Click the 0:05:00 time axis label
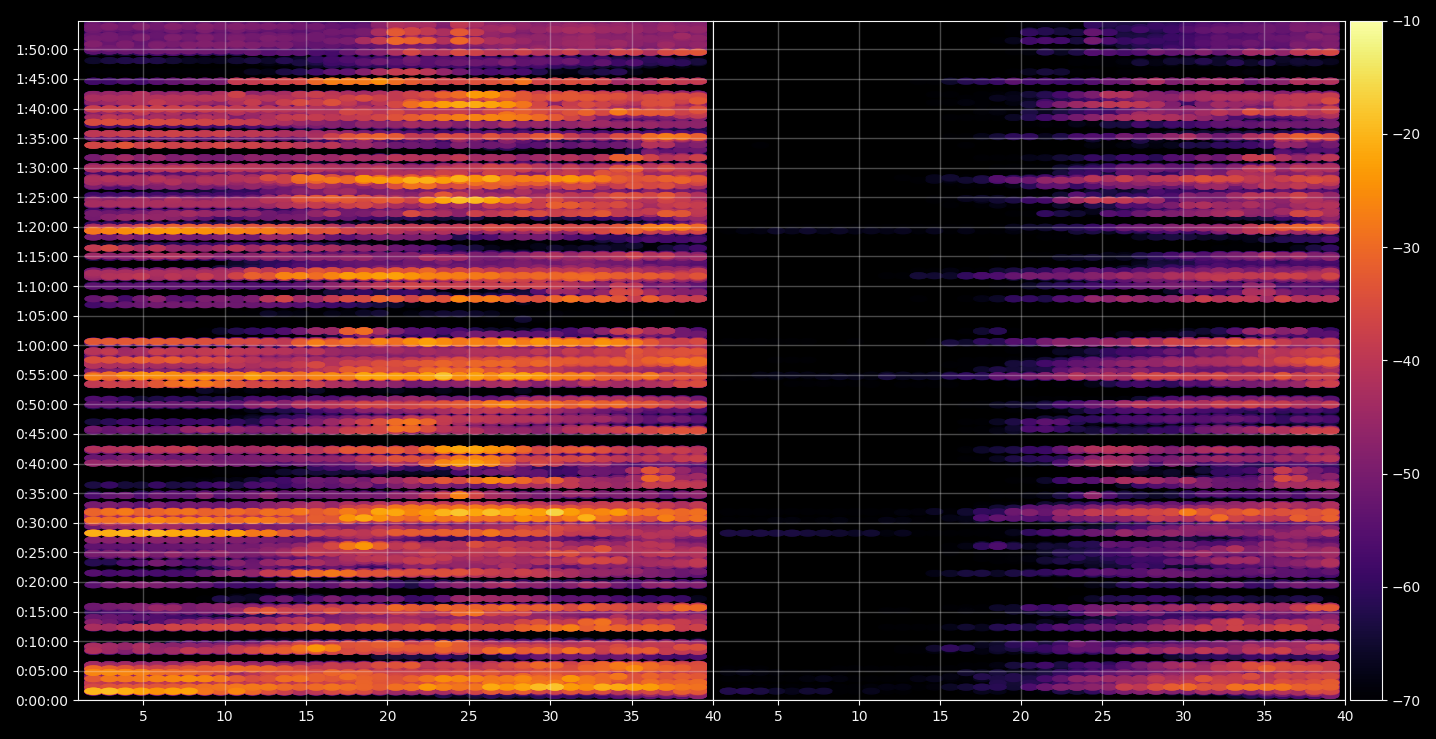This screenshot has width=1436, height=739. tap(42, 671)
